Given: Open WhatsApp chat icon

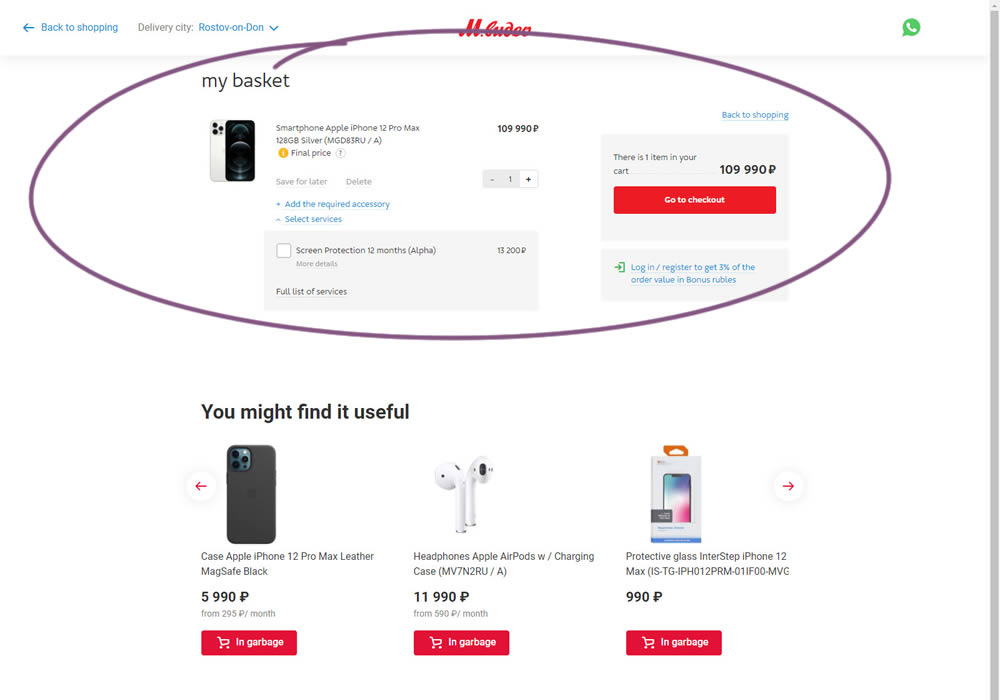Looking at the screenshot, I should [x=910, y=28].
